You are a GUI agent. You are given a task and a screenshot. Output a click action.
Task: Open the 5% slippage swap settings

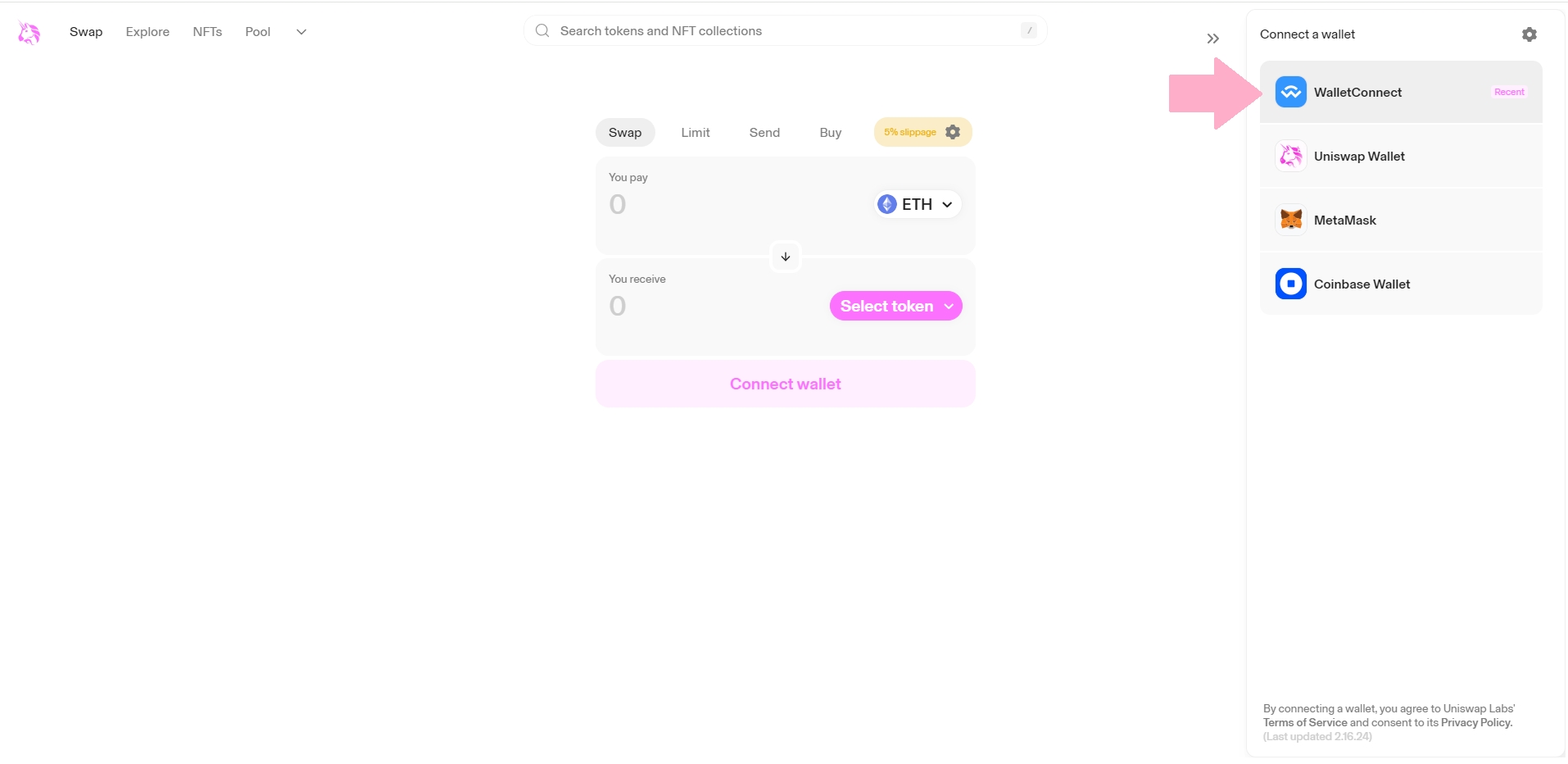click(922, 132)
